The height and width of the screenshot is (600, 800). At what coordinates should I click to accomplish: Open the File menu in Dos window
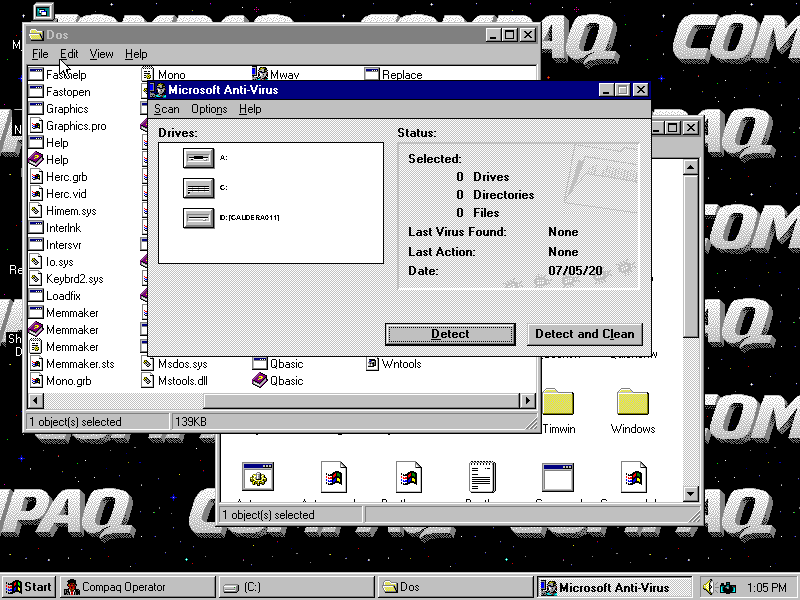click(40, 54)
